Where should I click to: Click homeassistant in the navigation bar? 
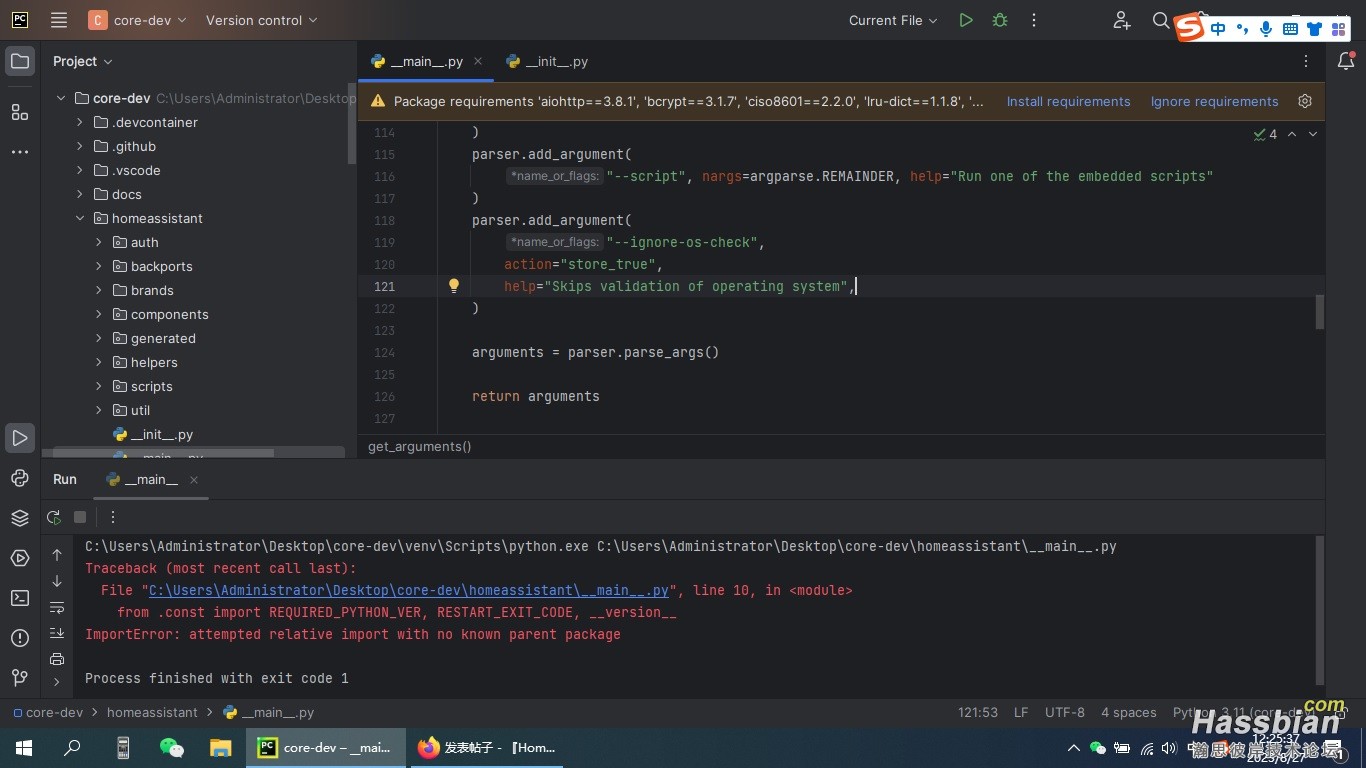coord(152,713)
